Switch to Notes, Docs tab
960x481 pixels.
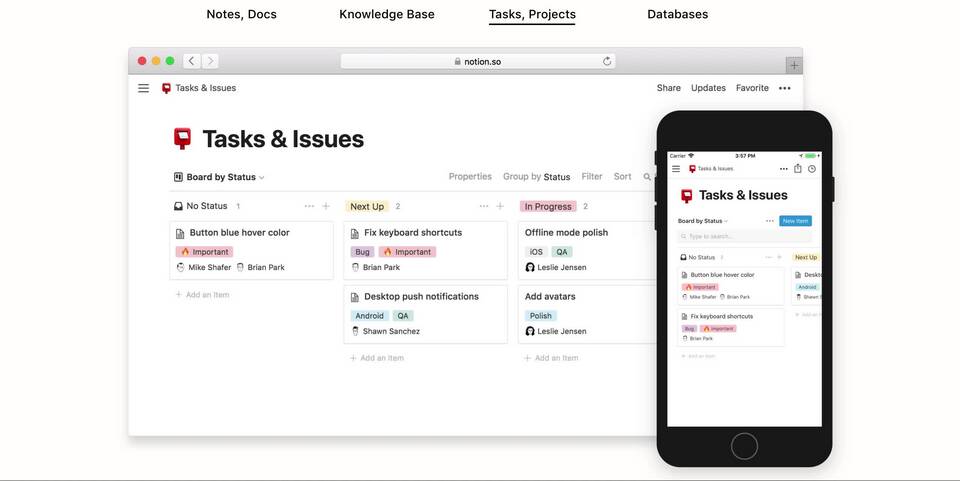241,14
